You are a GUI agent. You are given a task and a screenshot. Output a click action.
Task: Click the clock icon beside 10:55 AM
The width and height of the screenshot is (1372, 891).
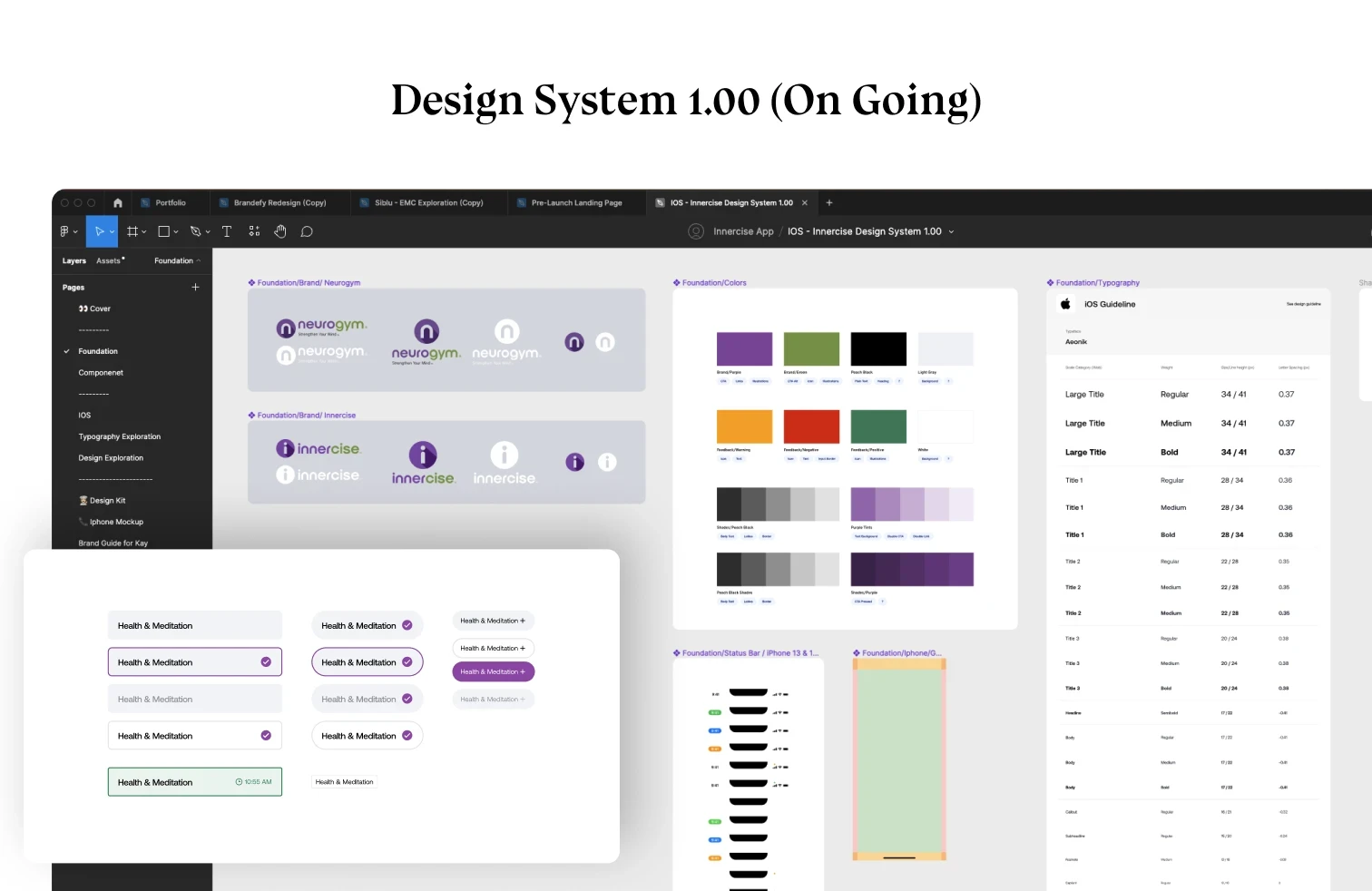239,782
